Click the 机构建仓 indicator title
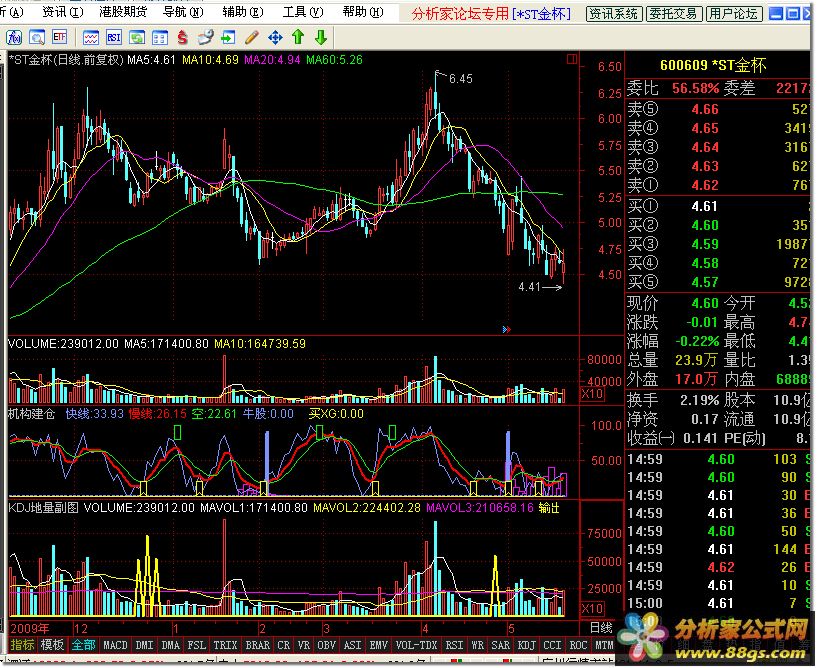This screenshot has height=668, width=817. pyautogui.click(x=32, y=414)
